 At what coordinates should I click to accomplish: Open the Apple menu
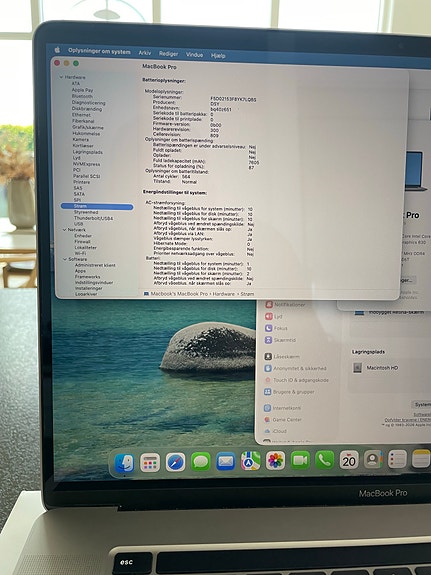coord(57,50)
